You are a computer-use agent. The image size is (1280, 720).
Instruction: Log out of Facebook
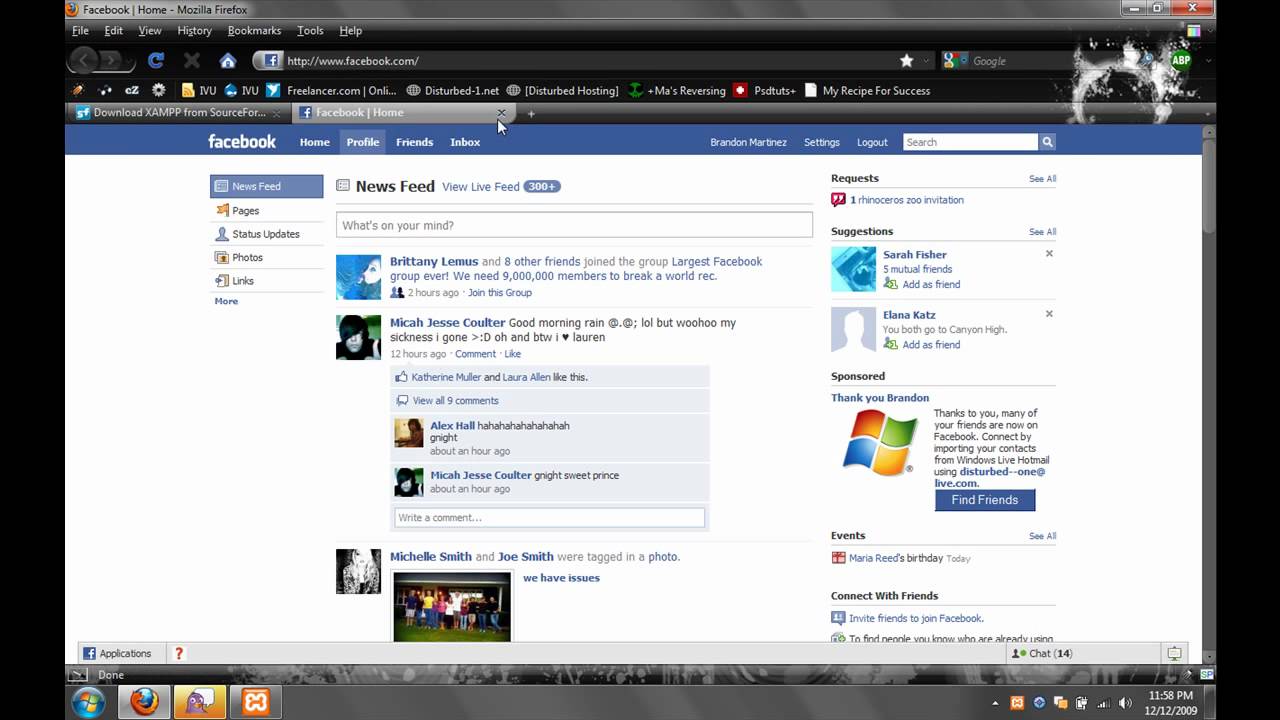coord(872,142)
